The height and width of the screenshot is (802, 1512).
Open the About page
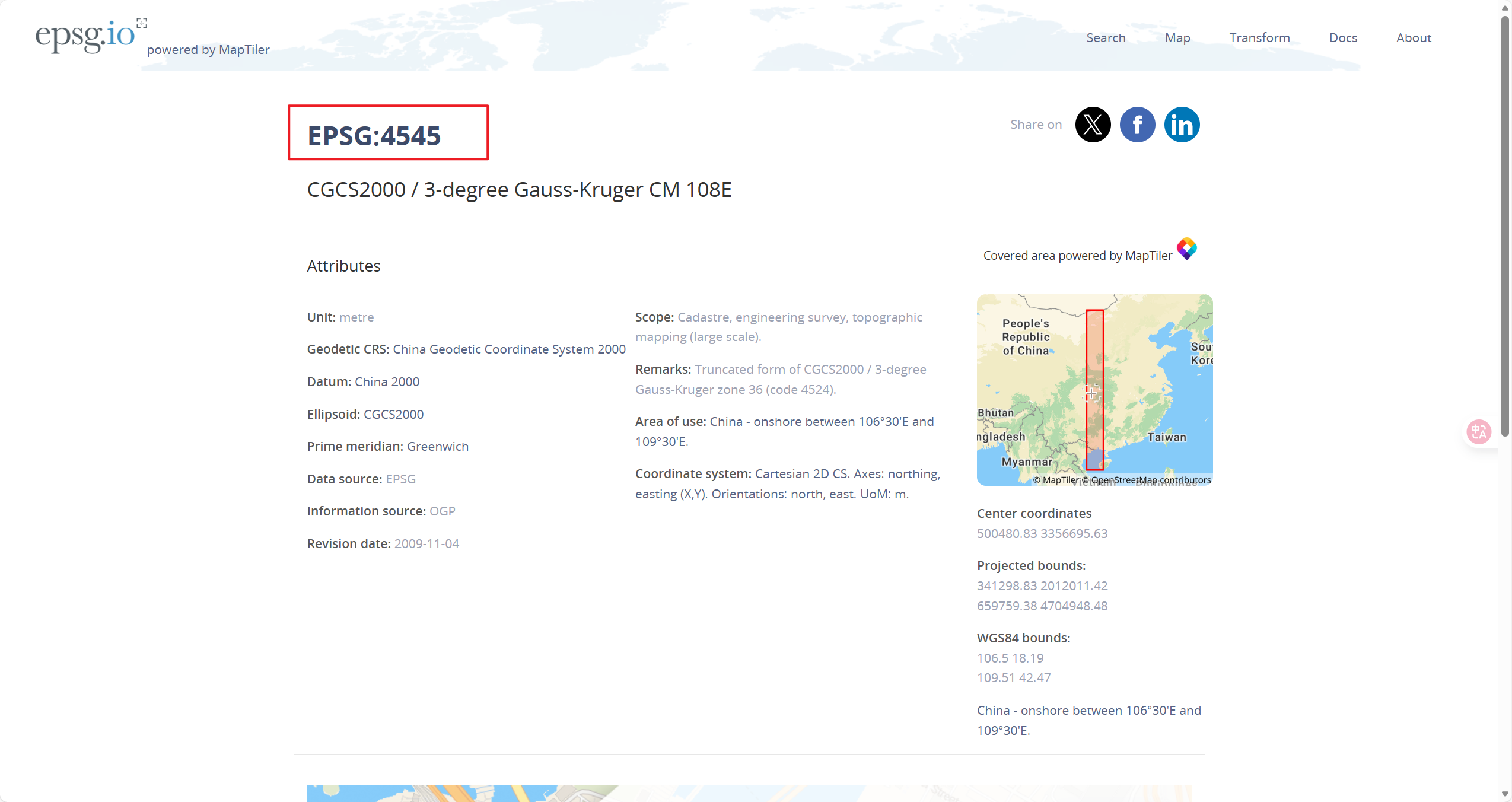[x=1414, y=38]
